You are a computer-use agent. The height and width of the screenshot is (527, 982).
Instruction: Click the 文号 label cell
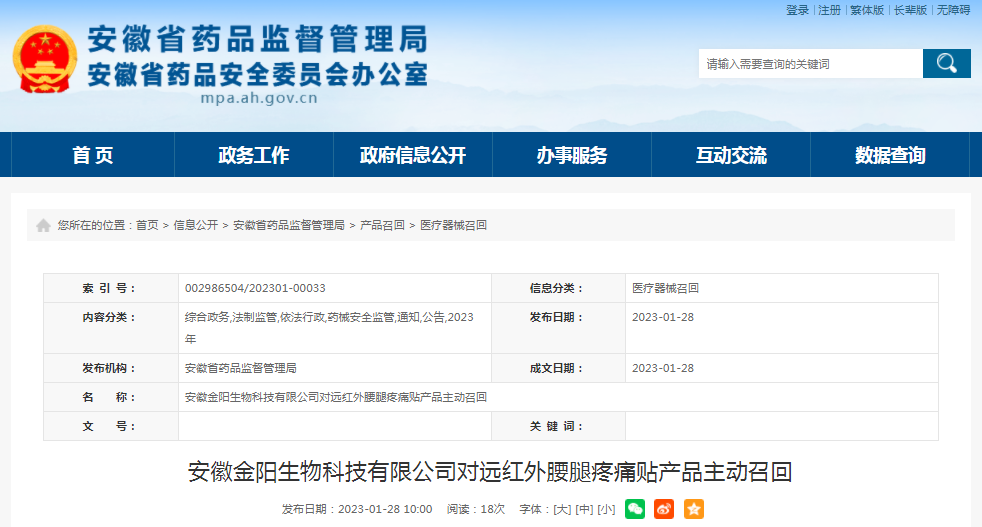pyautogui.click(x=111, y=426)
